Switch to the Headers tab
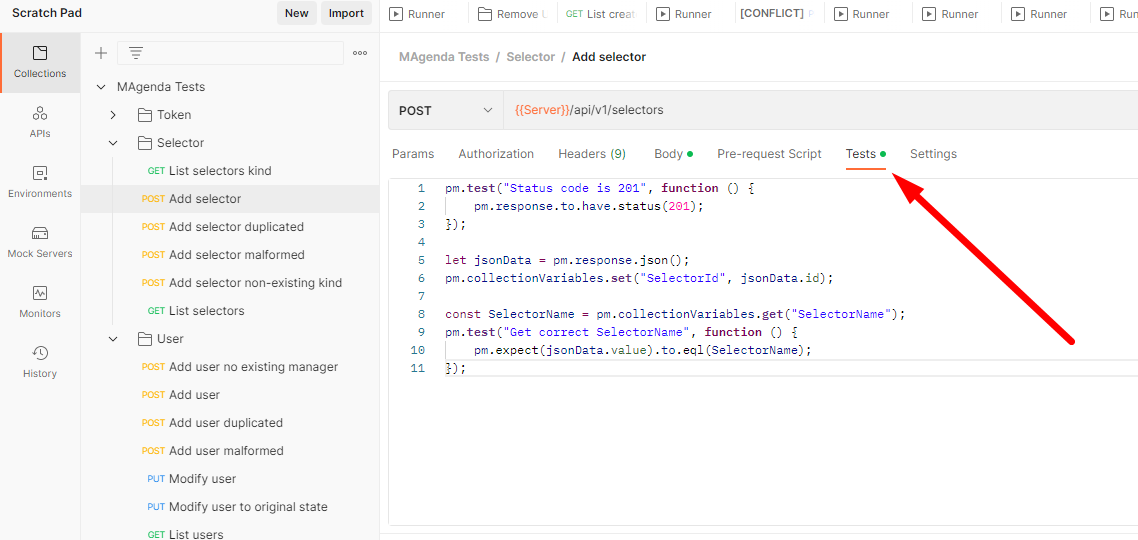 pyautogui.click(x=591, y=154)
